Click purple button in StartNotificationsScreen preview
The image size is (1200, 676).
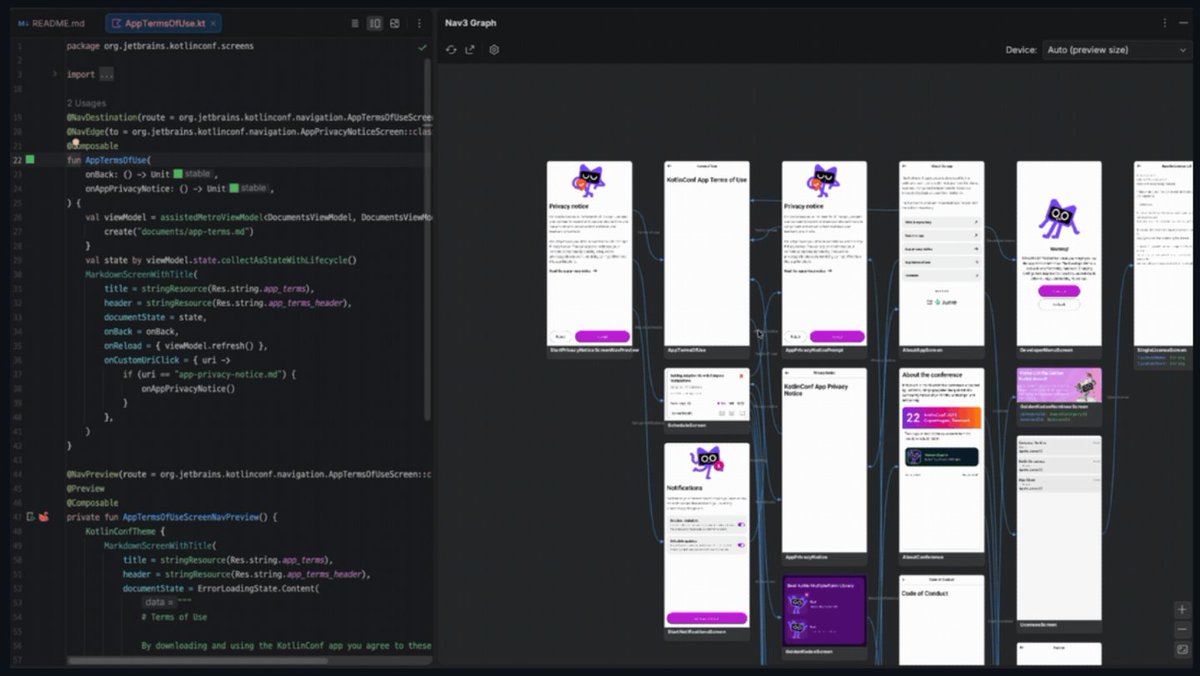(x=707, y=618)
